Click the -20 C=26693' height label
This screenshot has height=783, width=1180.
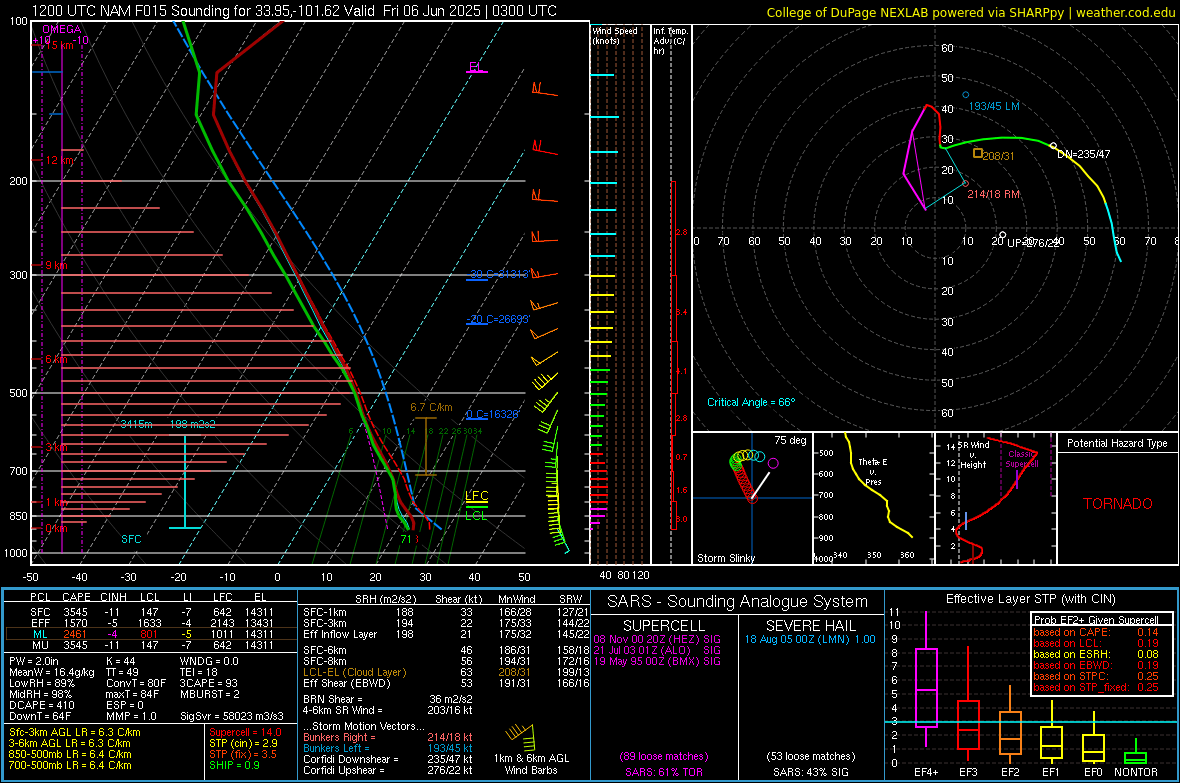click(x=498, y=319)
